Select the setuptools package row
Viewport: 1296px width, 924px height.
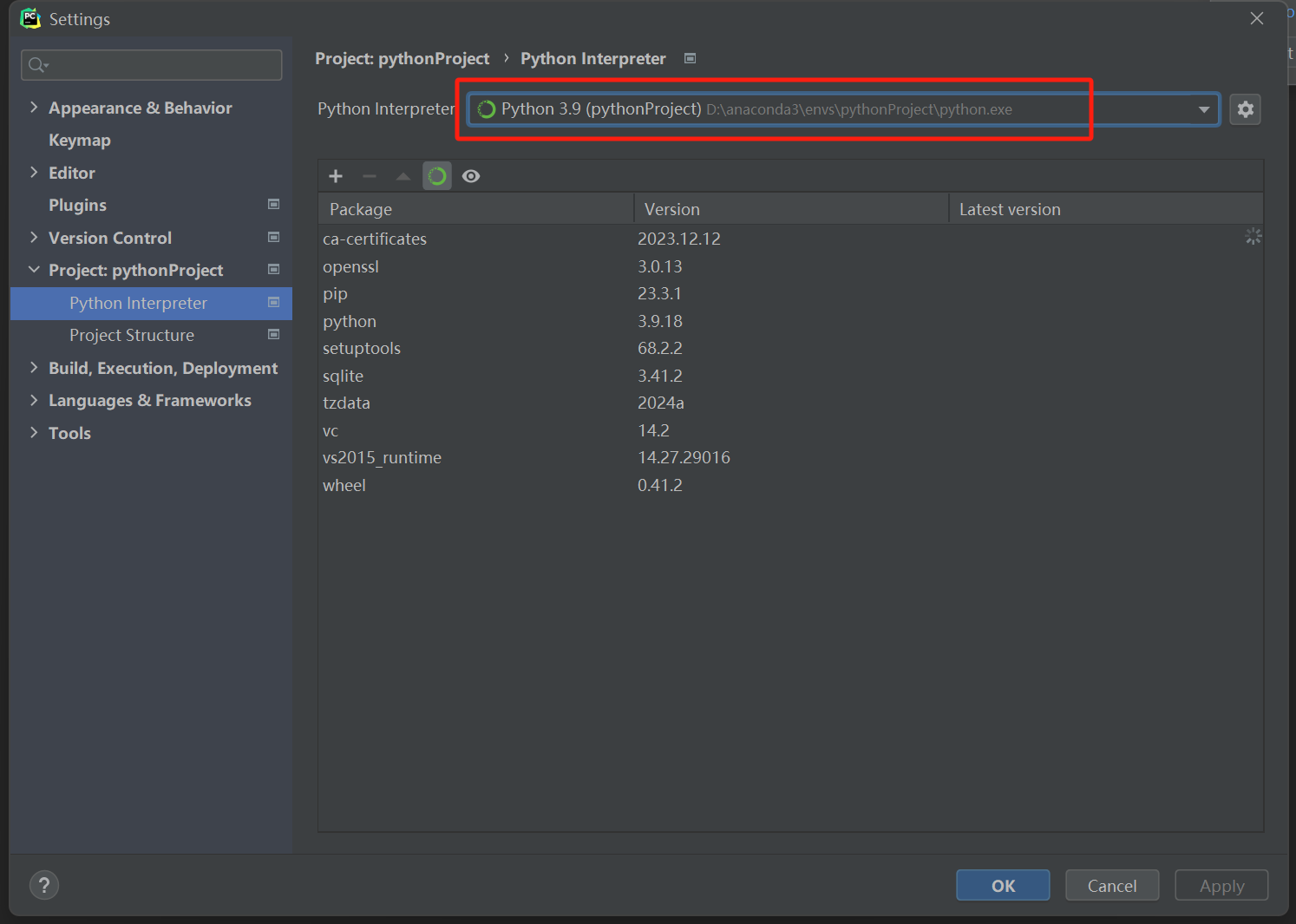coord(790,348)
